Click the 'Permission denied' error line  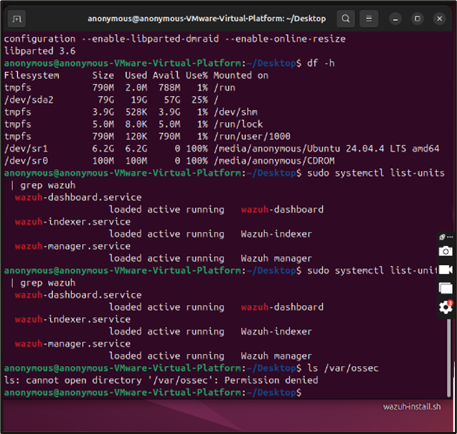161,380
